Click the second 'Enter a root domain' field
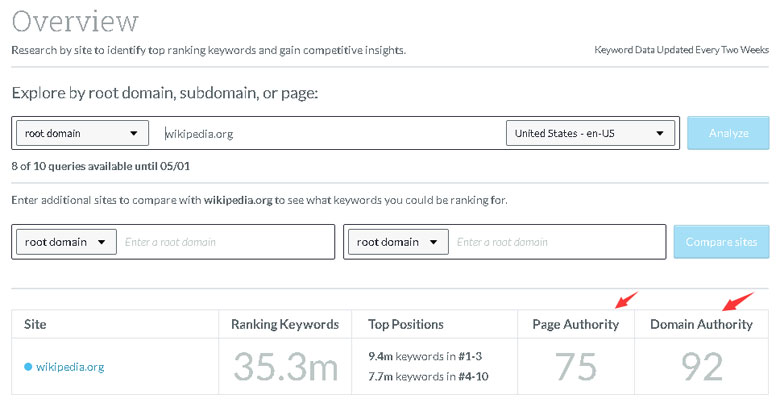The height and width of the screenshot is (407, 780). coord(557,242)
